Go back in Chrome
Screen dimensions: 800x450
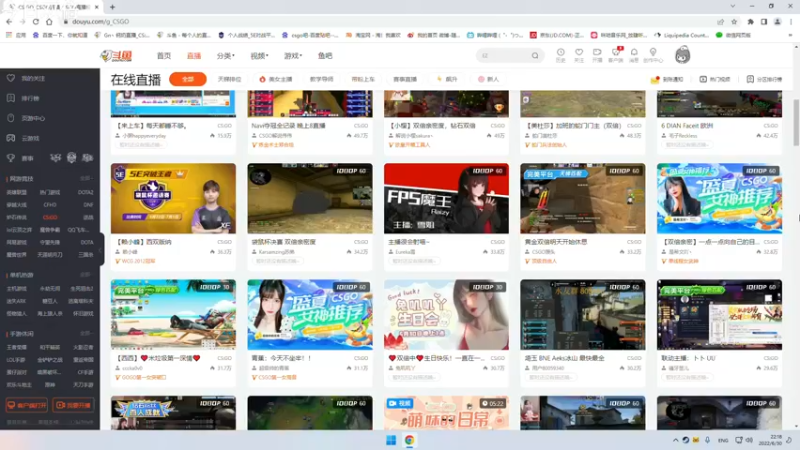[x=9, y=21]
